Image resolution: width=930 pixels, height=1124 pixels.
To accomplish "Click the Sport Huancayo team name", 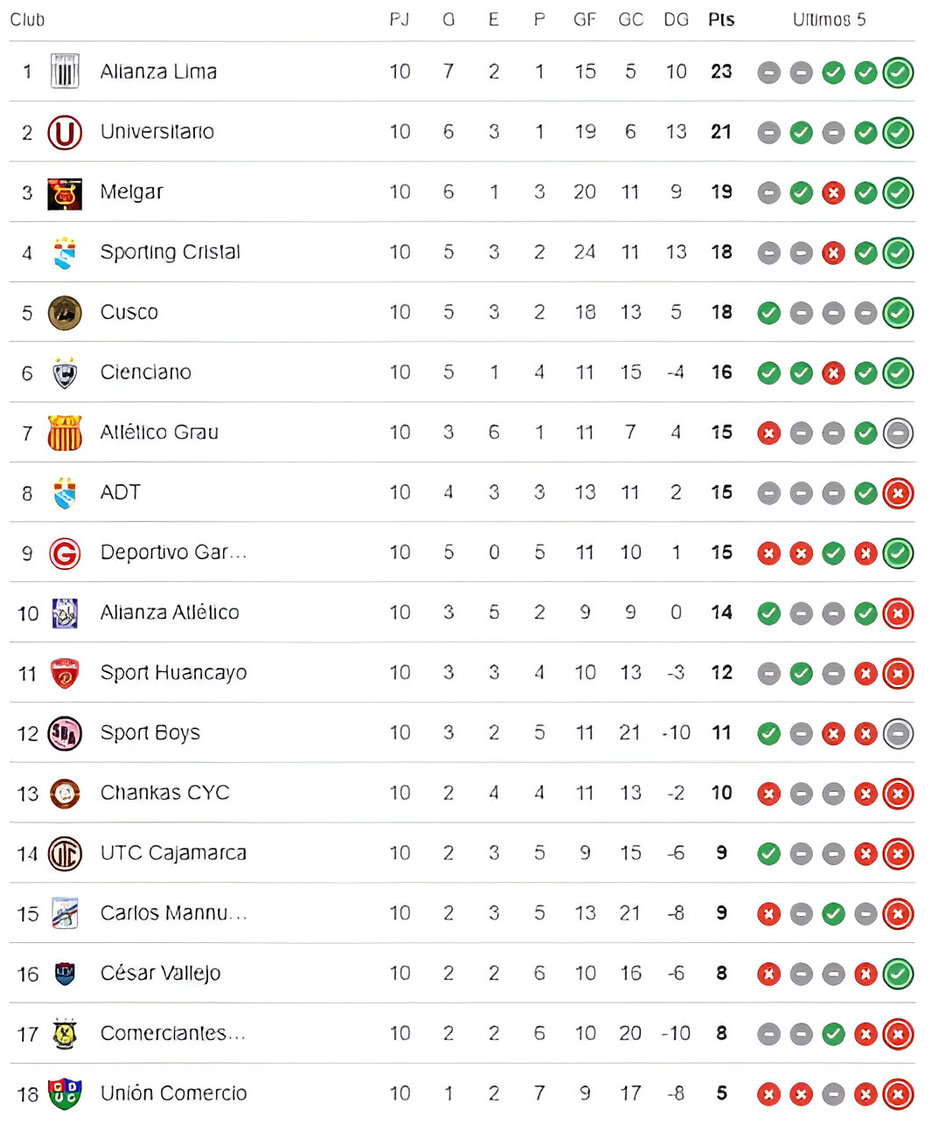I will [x=174, y=673].
